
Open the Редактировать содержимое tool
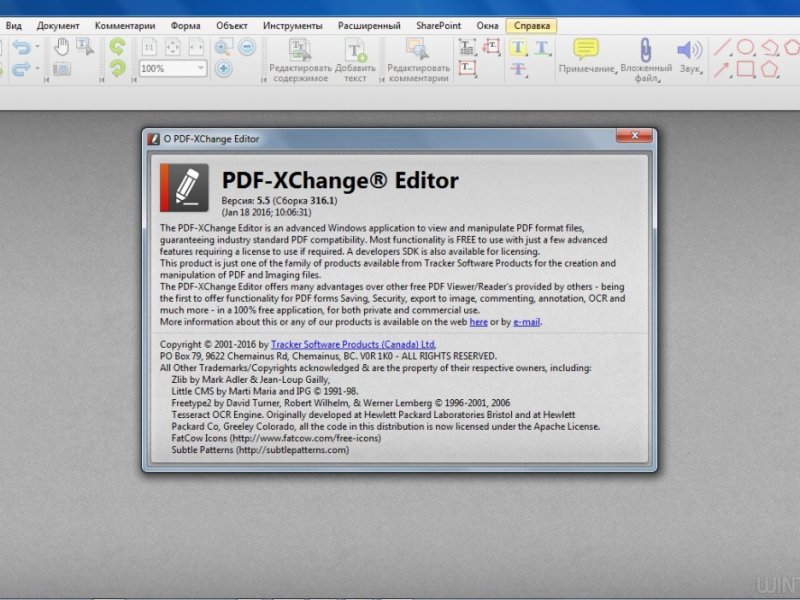click(x=301, y=60)
